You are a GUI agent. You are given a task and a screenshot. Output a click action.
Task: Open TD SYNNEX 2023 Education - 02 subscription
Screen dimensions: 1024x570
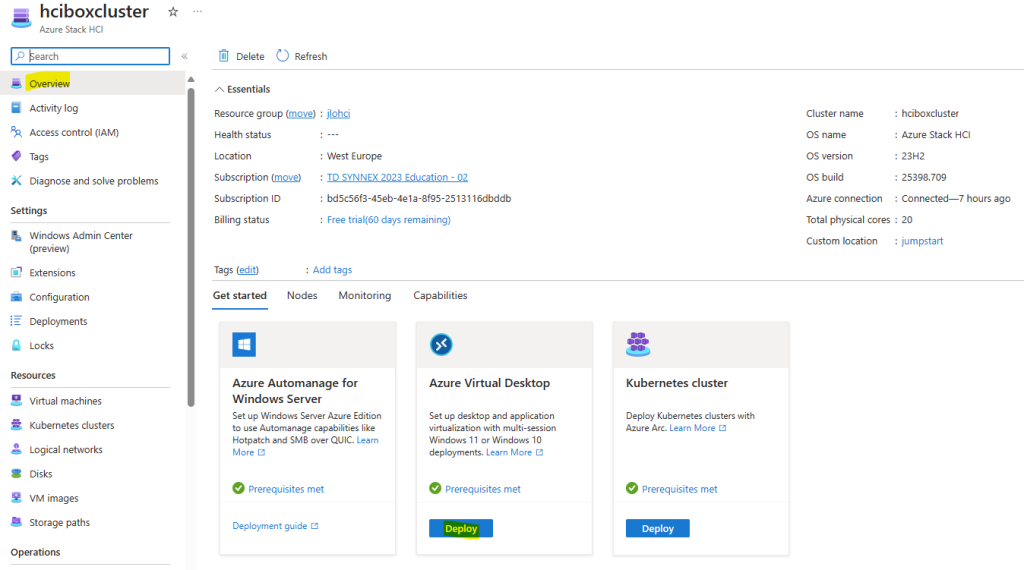(x=397, y=178)
